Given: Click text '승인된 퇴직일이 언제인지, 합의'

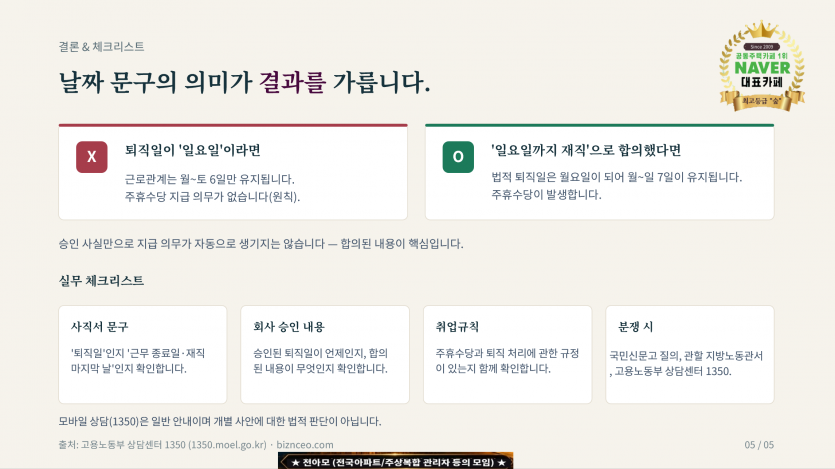Looking at the screenshot, I should coord(321,353).
